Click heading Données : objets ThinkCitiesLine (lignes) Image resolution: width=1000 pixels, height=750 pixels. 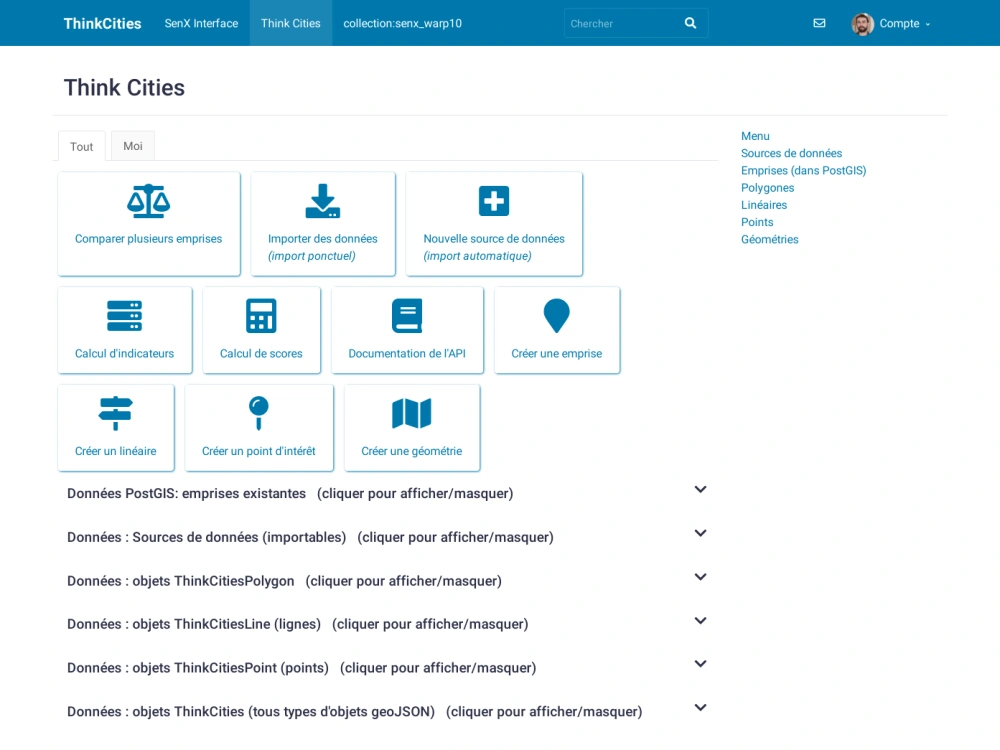tap(194, 624)
